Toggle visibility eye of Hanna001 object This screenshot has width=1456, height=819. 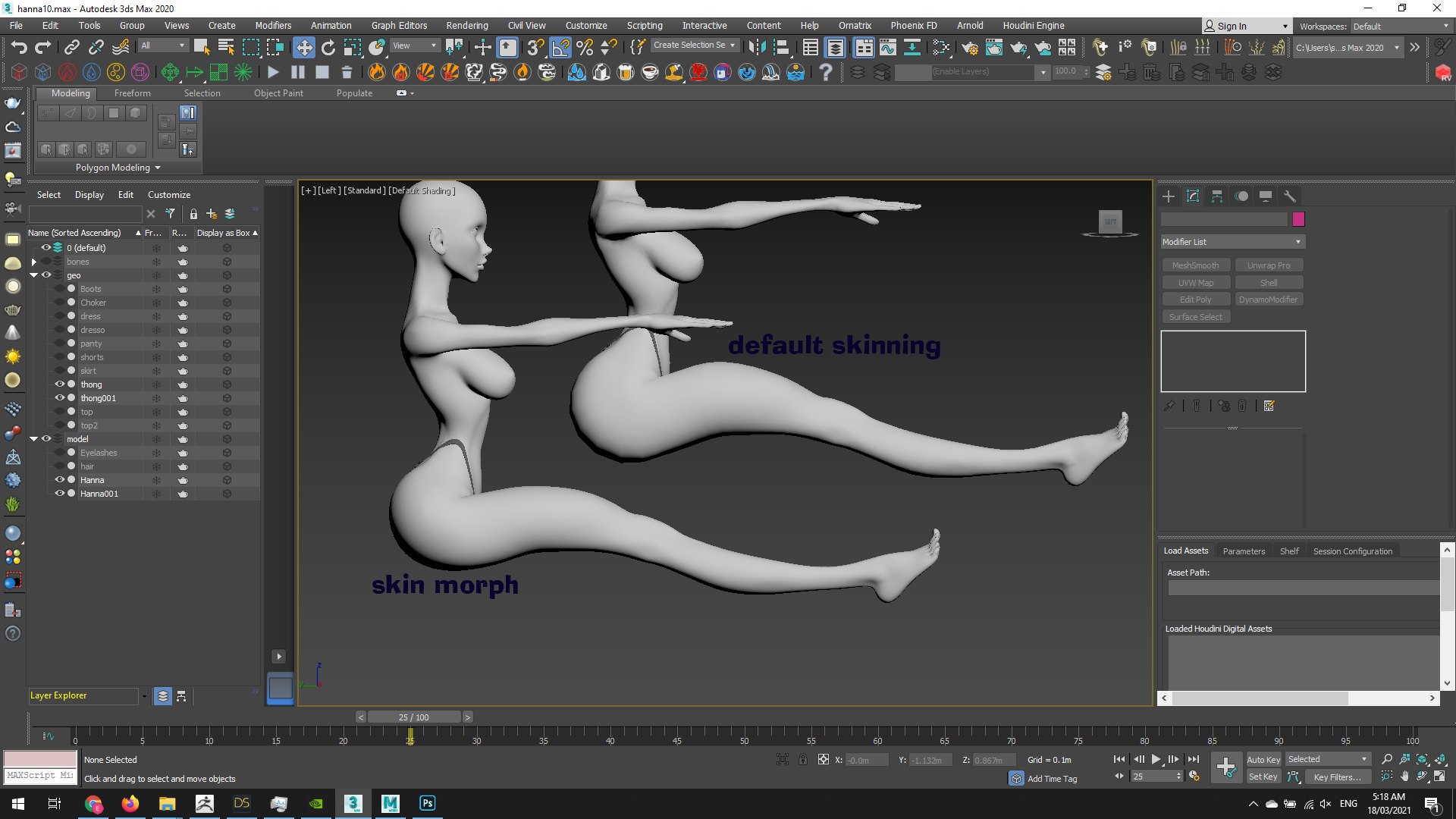click(59, 494)
